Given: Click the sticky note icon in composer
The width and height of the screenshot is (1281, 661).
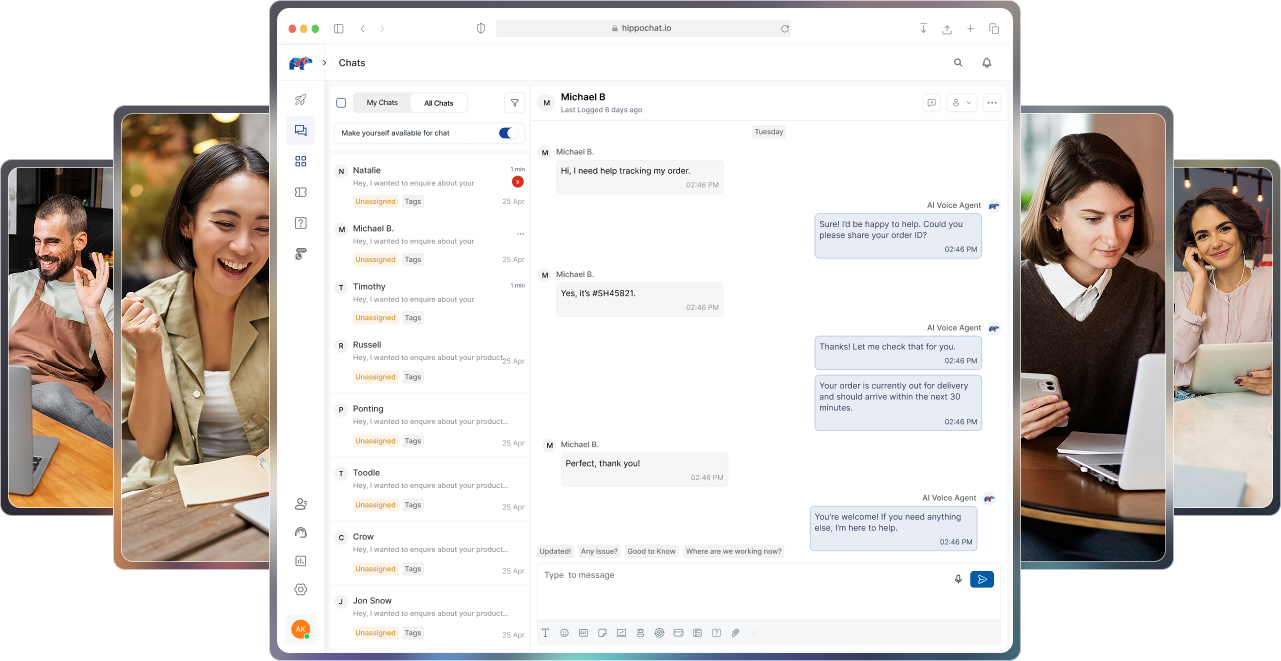Looking at the screenshot, I should point(602,633).
